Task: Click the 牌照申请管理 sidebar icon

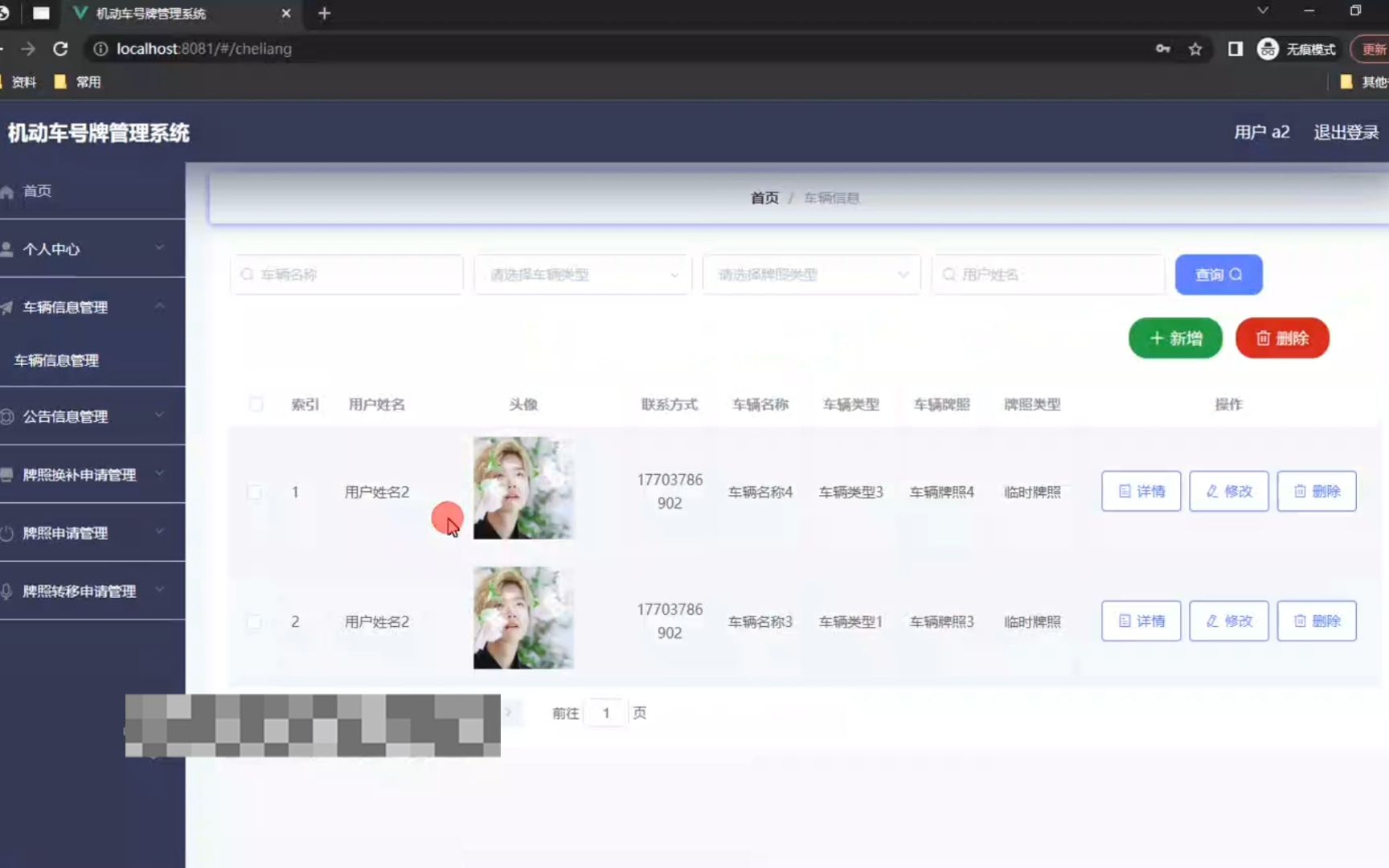Action: pos(8,533)
